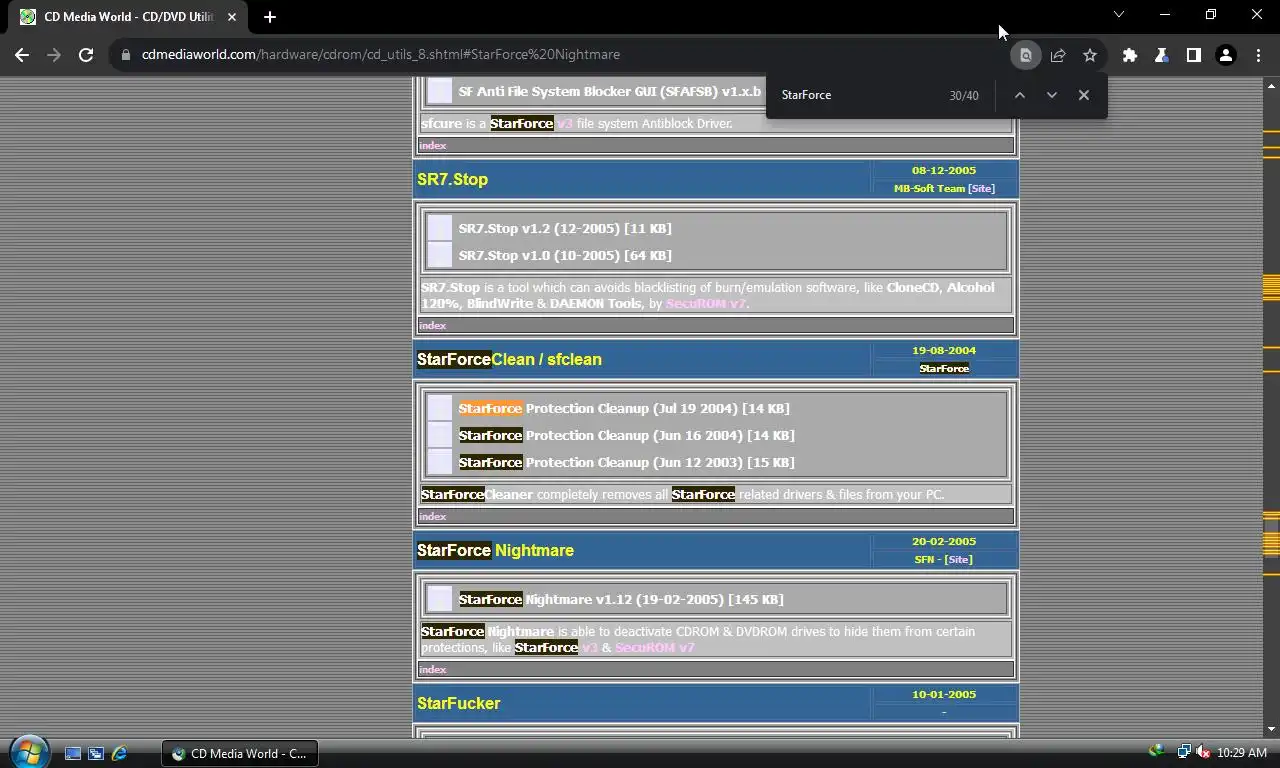Click the find-in-page icon in address bar
This screenshot has height=768, width=1280.
point(1025,55)
